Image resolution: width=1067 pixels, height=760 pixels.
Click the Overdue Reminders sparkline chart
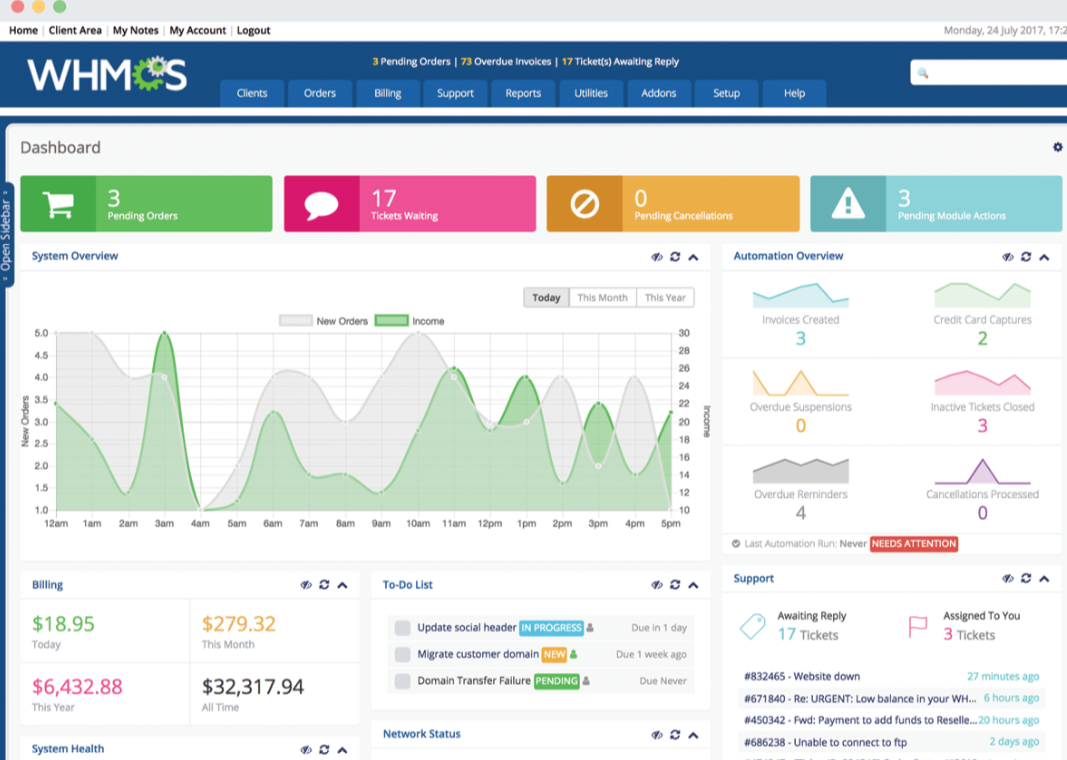point(800,471)
